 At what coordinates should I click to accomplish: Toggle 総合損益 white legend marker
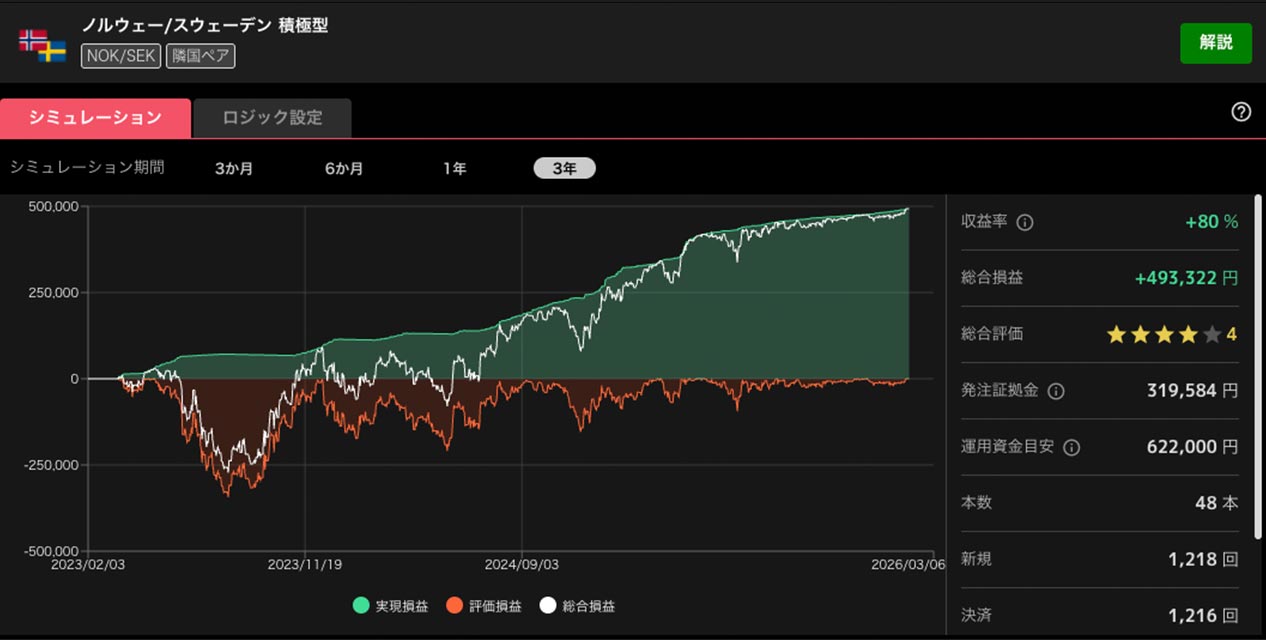(x=548, y=606)
